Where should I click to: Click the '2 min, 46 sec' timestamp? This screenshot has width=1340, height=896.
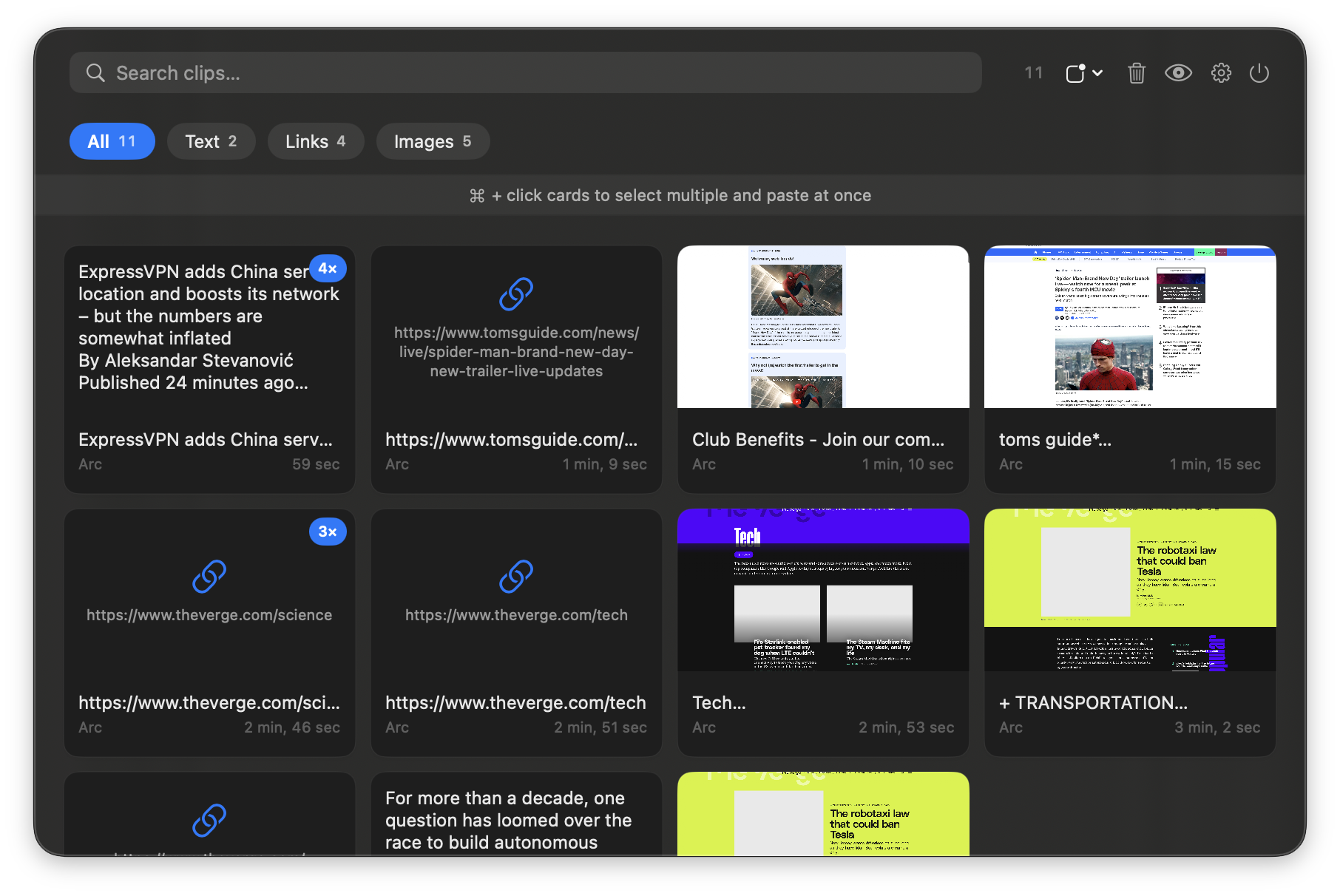click(292, 727)
